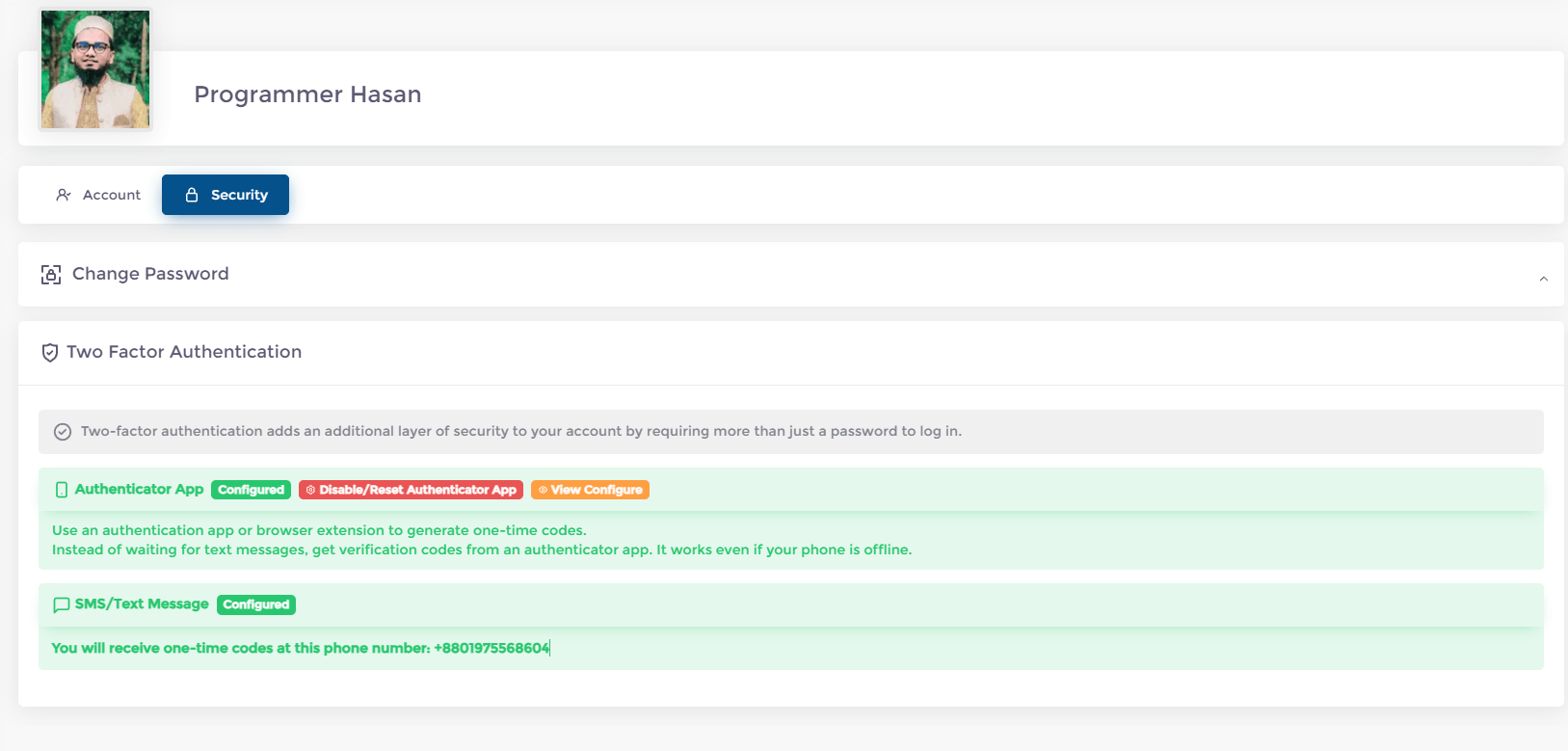
Task: Open Programmer Hasan's profile photo
Action: [x=95, y=69]
